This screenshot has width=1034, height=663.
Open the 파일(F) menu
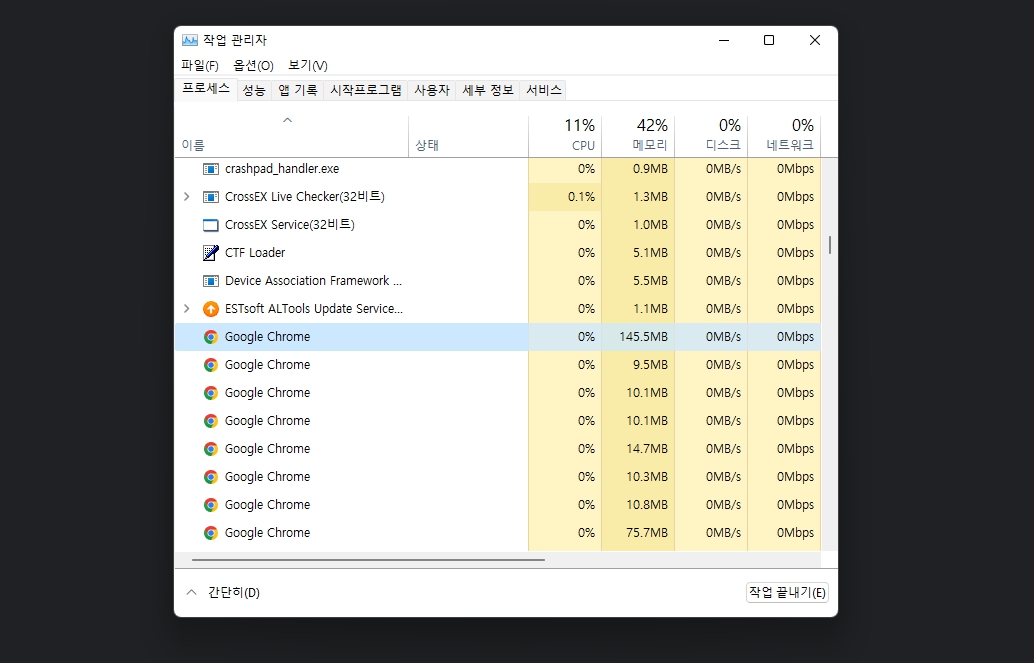[200, 65]
